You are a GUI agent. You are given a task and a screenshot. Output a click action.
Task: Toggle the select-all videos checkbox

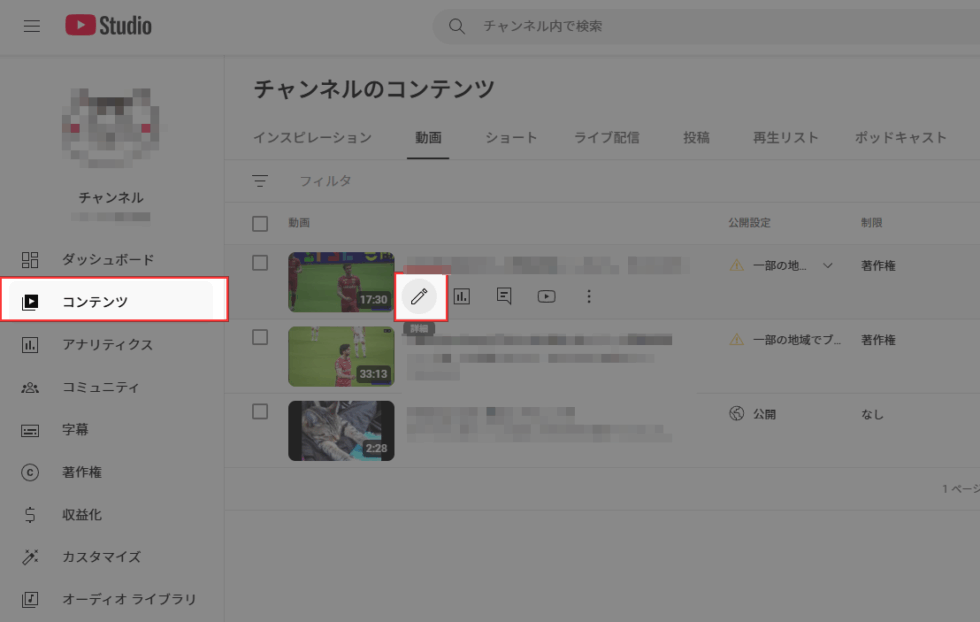coord(260,223)
